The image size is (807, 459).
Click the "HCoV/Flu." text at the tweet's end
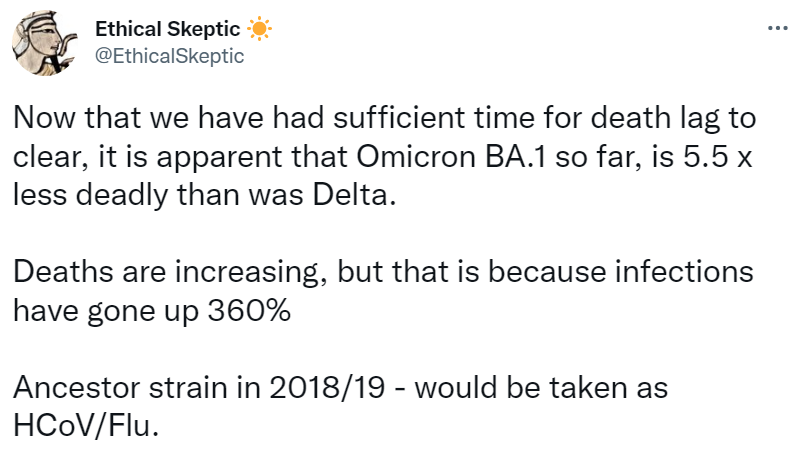click(86, 424)
